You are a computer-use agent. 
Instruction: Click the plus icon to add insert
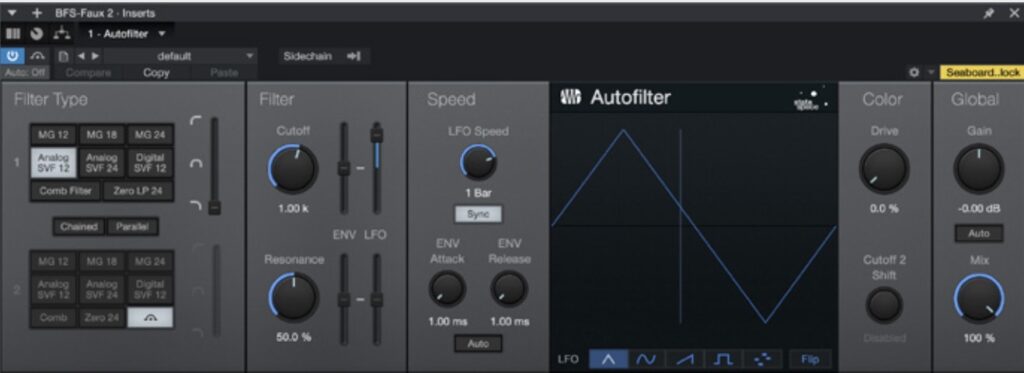(x=37, y=12)
